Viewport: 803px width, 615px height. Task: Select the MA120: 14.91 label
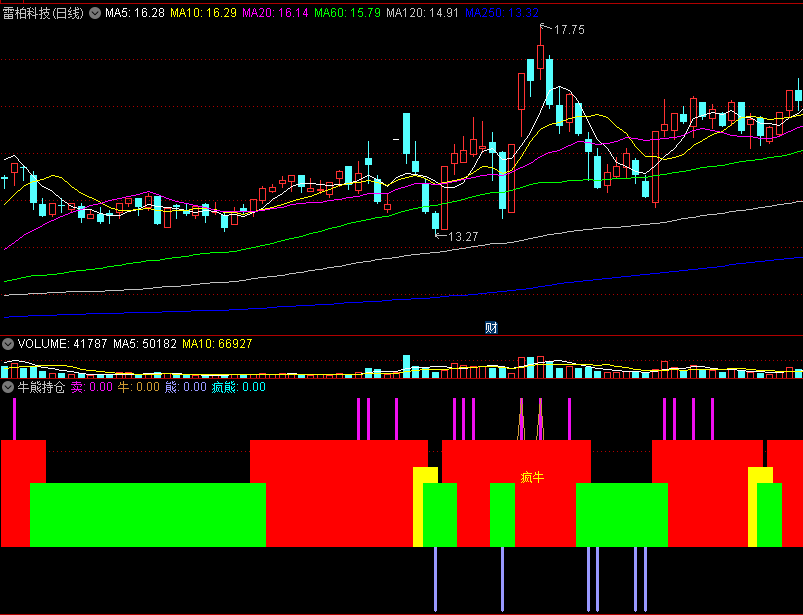coord(422,13)
